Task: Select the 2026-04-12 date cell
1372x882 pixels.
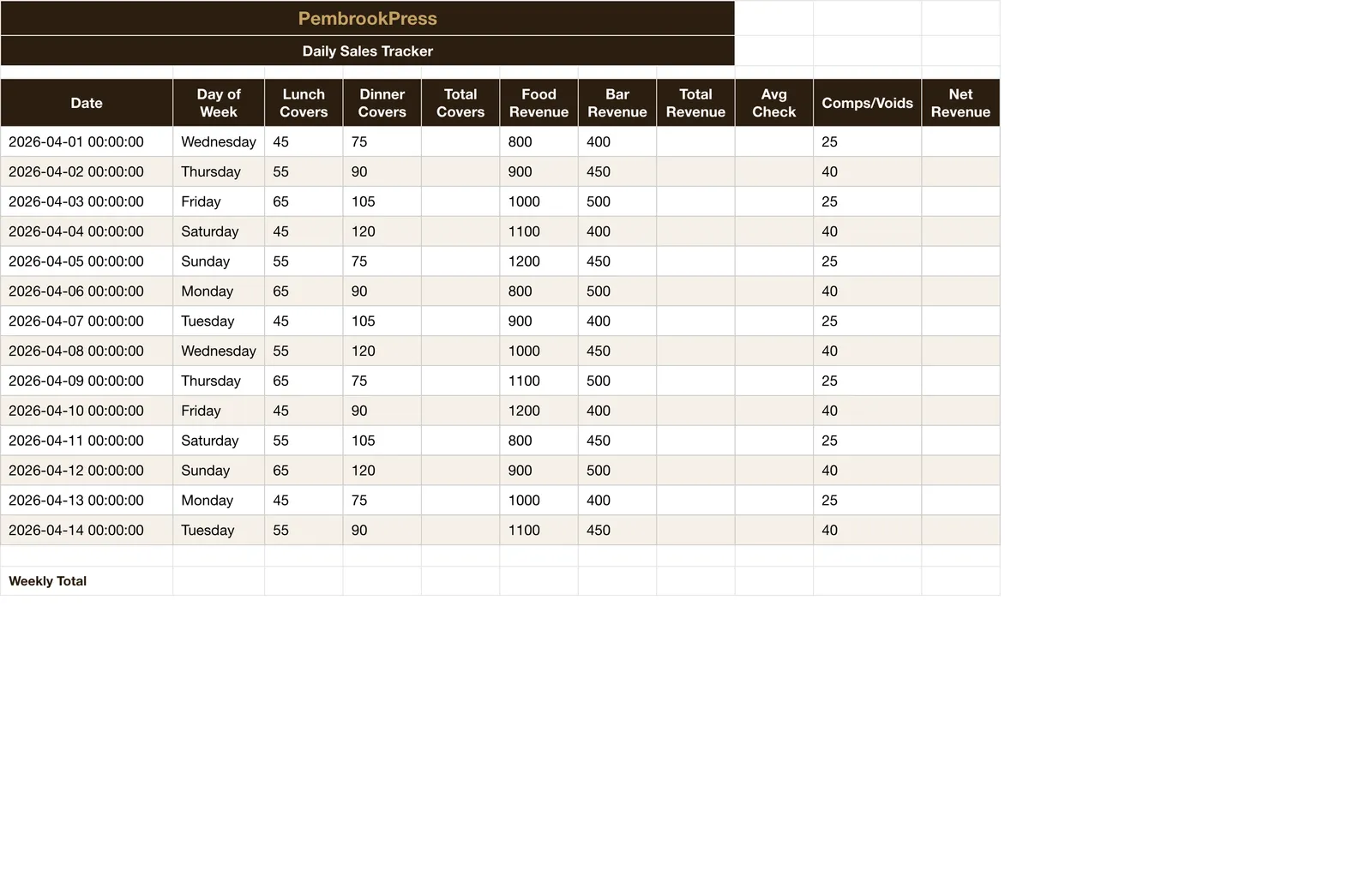Action: pyautogui.click(x=87, y=471)
